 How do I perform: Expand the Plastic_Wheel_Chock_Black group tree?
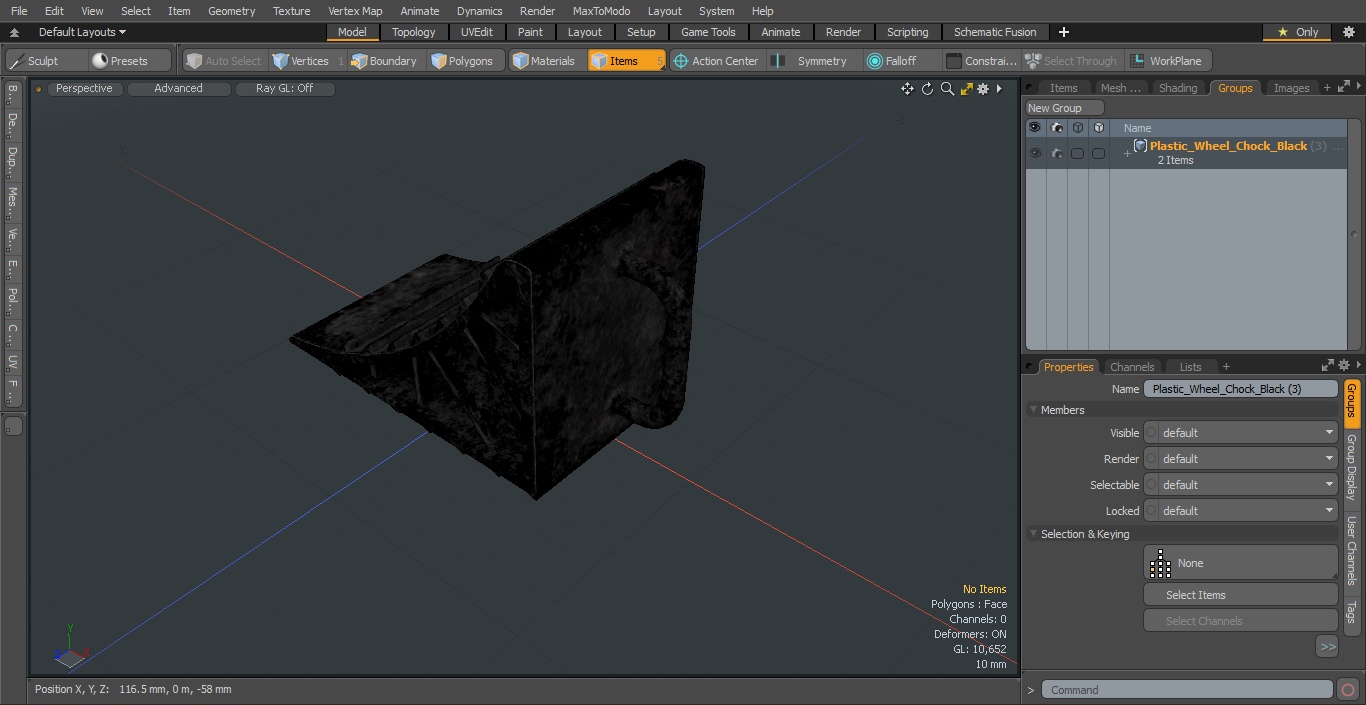1127,153
